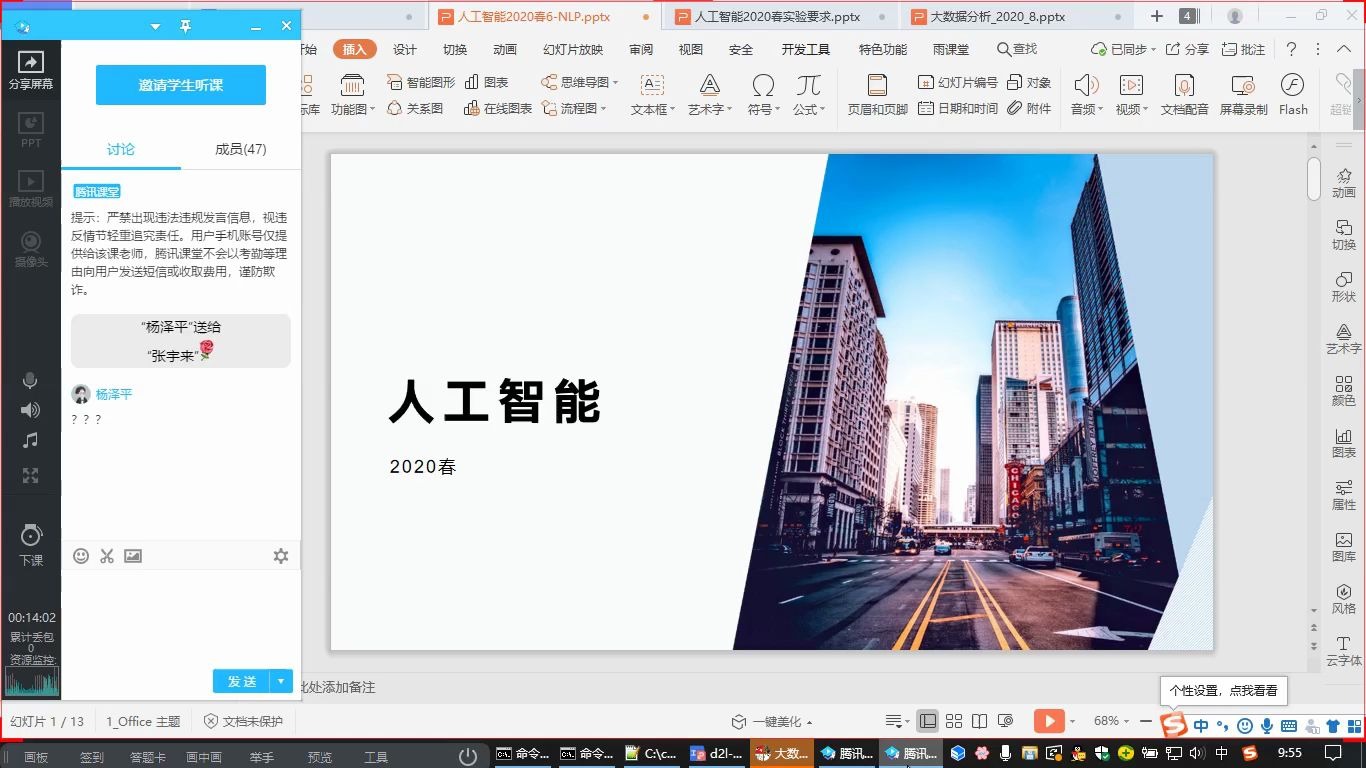The height and width of the screenshot is (768, 1366).
Task: Insert 日期和时间 date and time
Action: click(x=958, y=108)
